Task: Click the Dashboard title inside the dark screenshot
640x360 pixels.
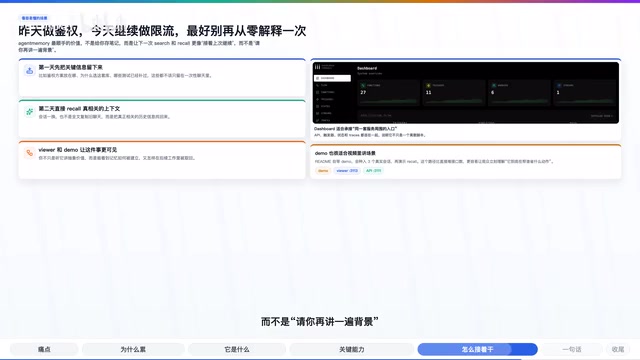Action: 367,68
